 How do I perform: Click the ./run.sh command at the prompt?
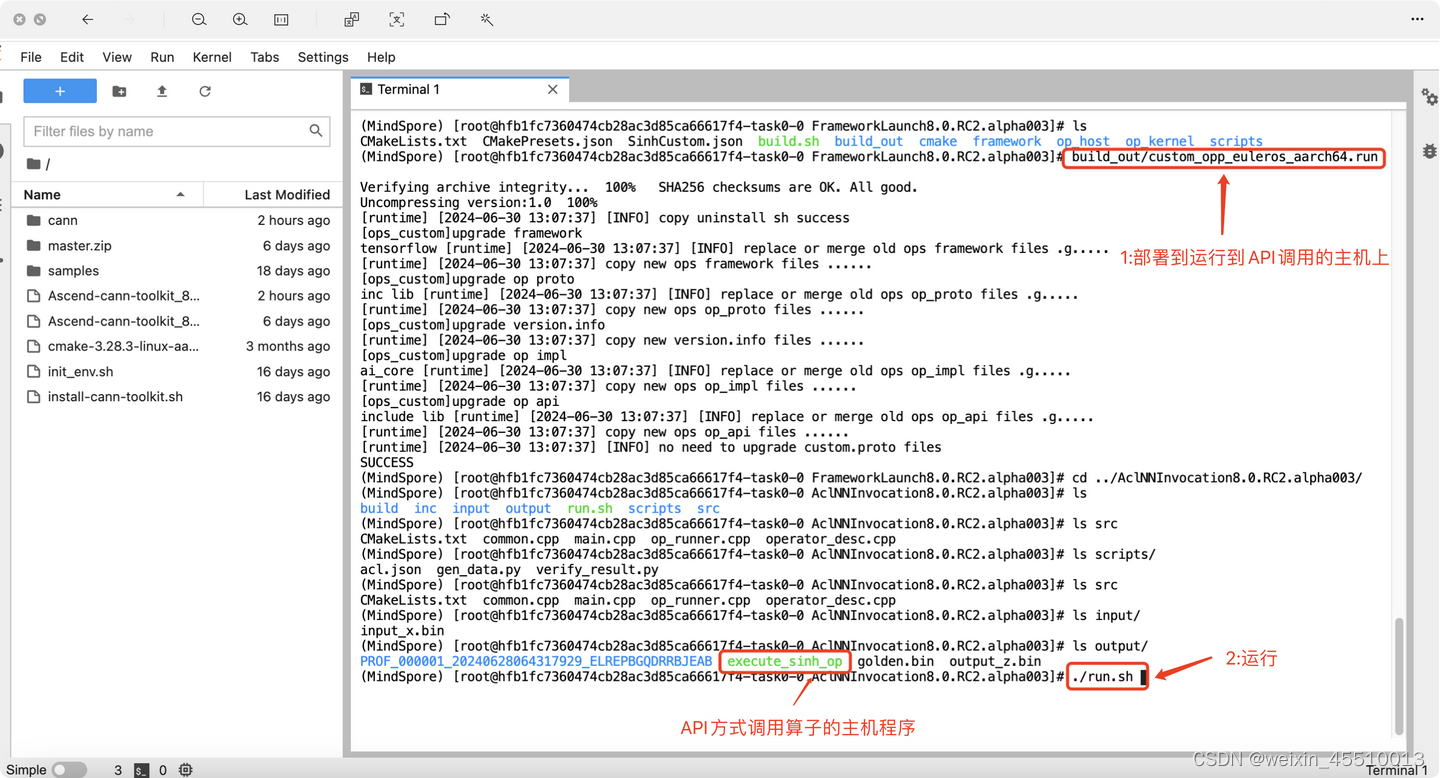pos(1102,677)
